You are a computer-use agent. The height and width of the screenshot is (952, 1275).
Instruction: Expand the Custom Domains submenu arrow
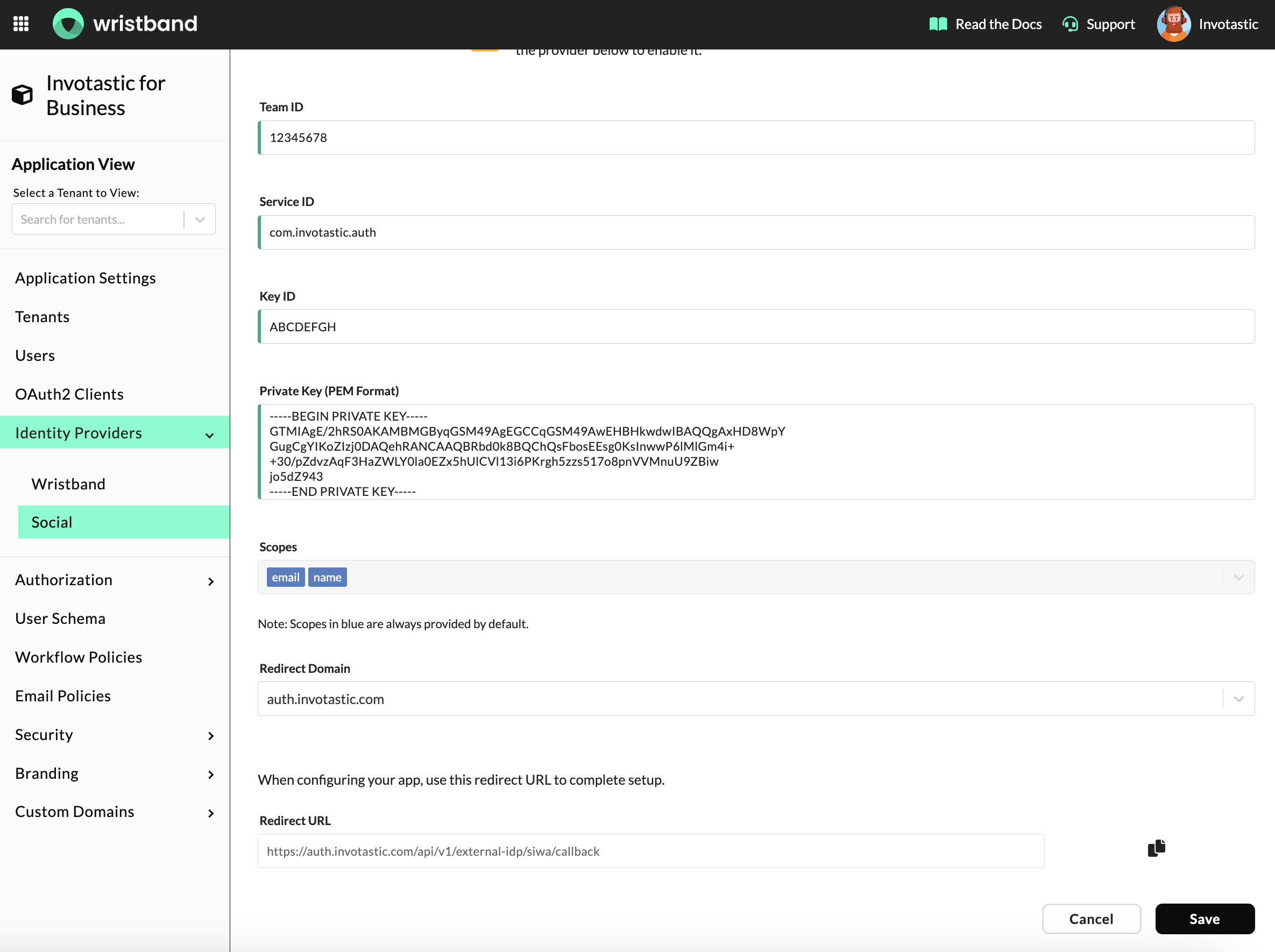pyautogui.click(x=211, y=813)
